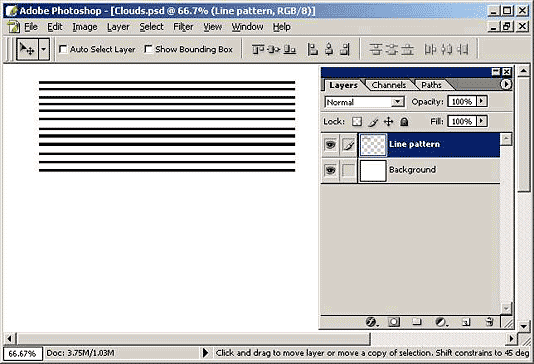Click the horizontal scrollbar left arrow

coord(10,338)
